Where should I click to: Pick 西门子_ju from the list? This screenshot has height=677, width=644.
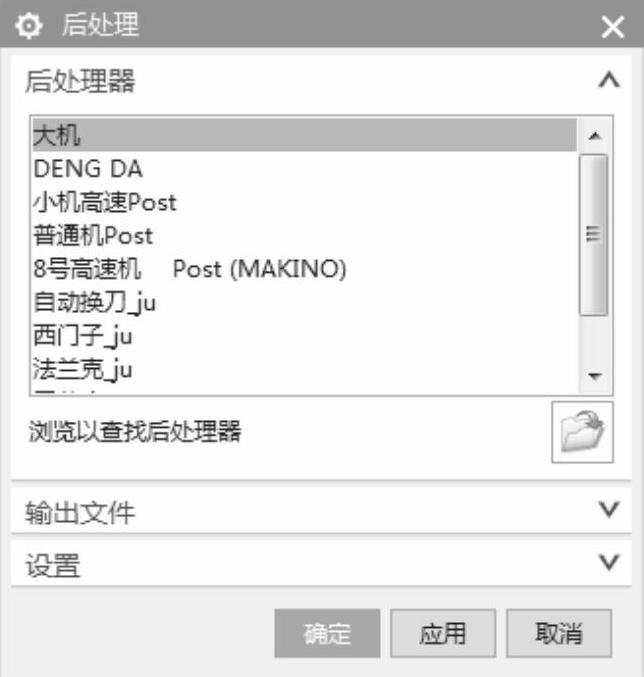coord(305,336)
